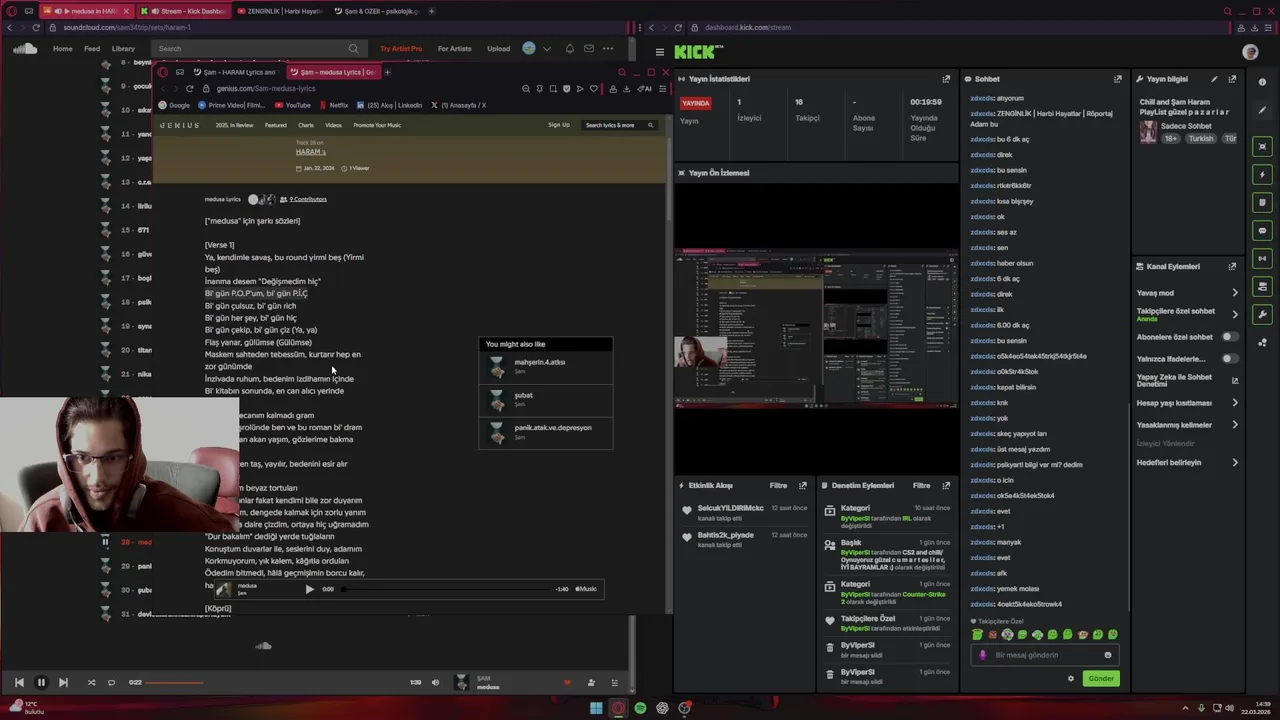Click the Kick logo
1280x720 pixels.
tap(696, 52)
